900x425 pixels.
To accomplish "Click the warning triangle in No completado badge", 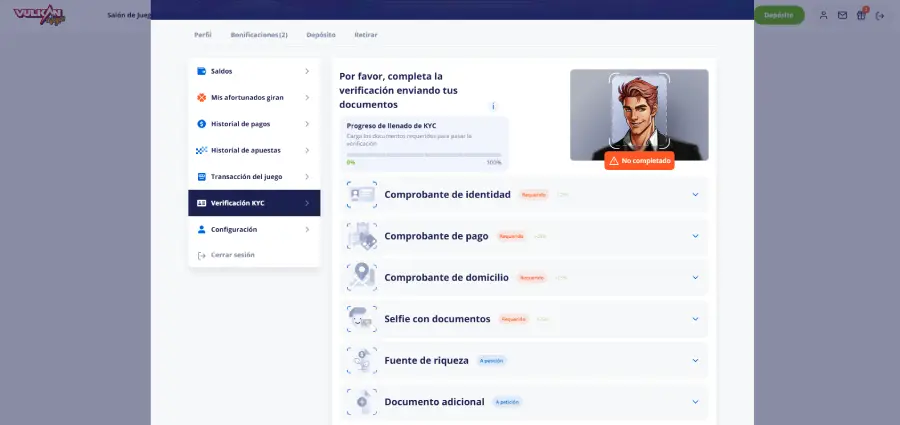I will [614, 161].
